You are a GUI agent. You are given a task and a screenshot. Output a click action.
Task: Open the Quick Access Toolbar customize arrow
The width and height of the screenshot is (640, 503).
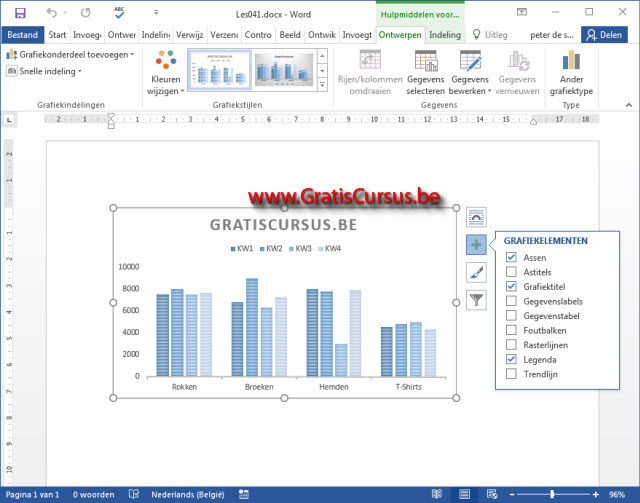[156, 13]
